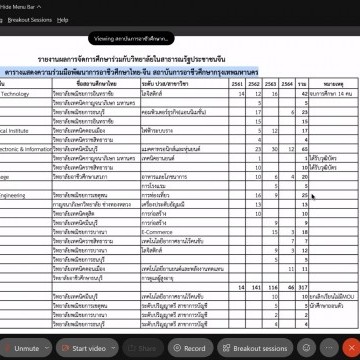Click the share-screen icon inside Share

132,348
